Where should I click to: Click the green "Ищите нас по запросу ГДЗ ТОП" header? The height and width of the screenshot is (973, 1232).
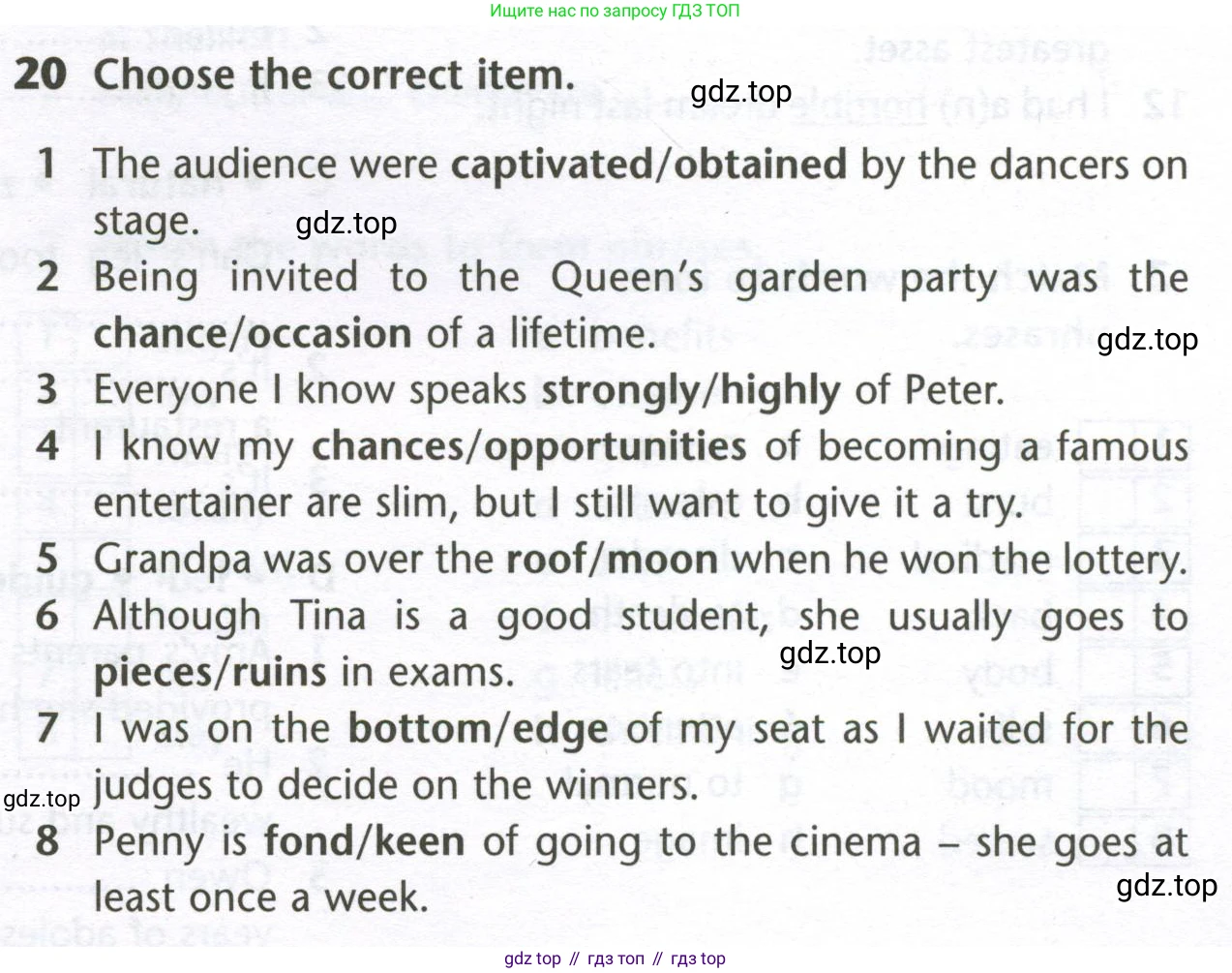615,12
